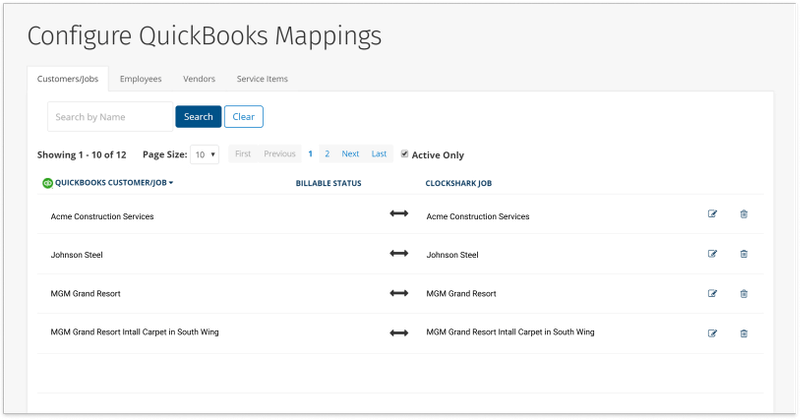Select QuickBooks customer Johnson Steel
The image size is (800, 419).
77,255
